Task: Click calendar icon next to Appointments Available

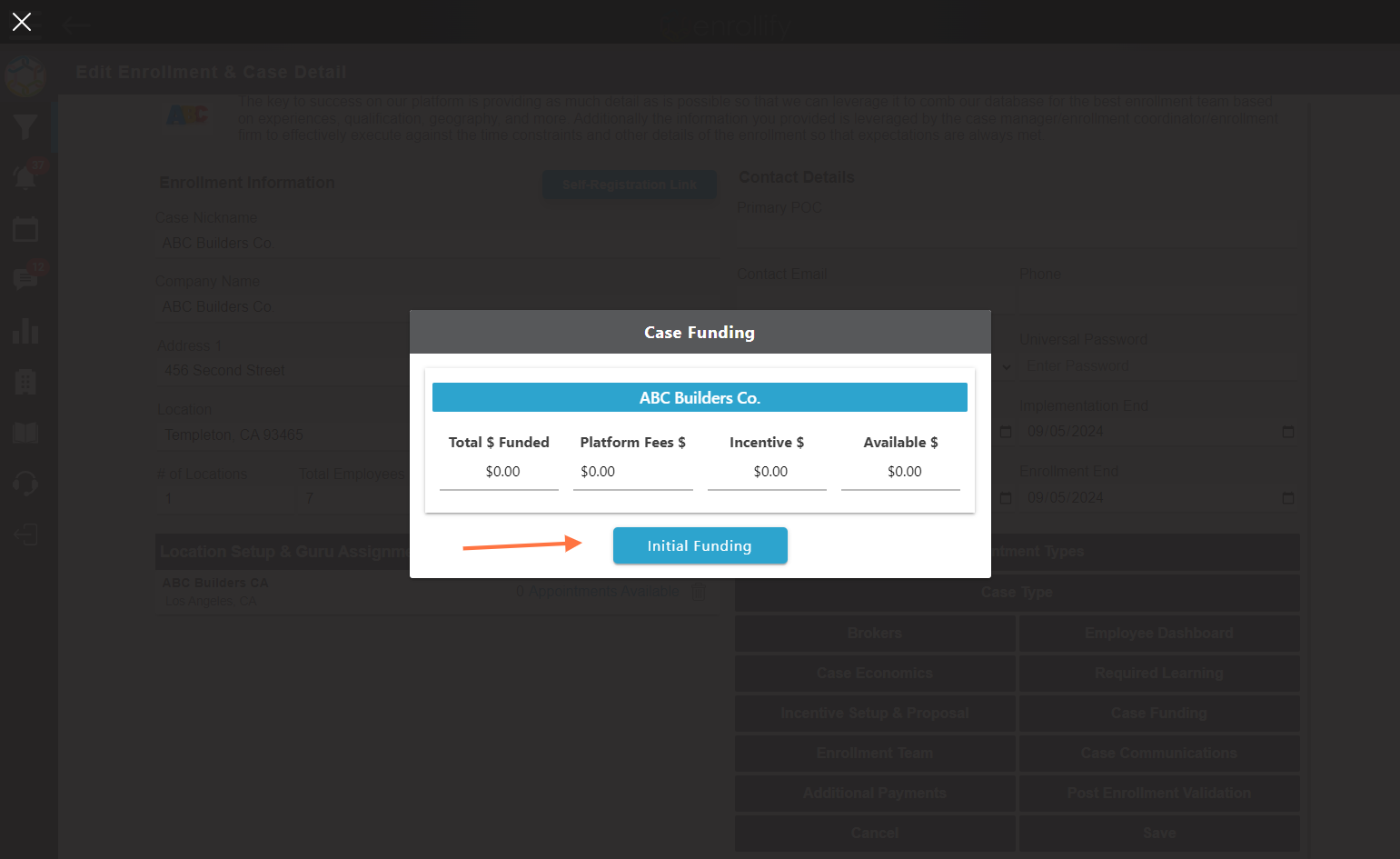Action: point(700,593)
